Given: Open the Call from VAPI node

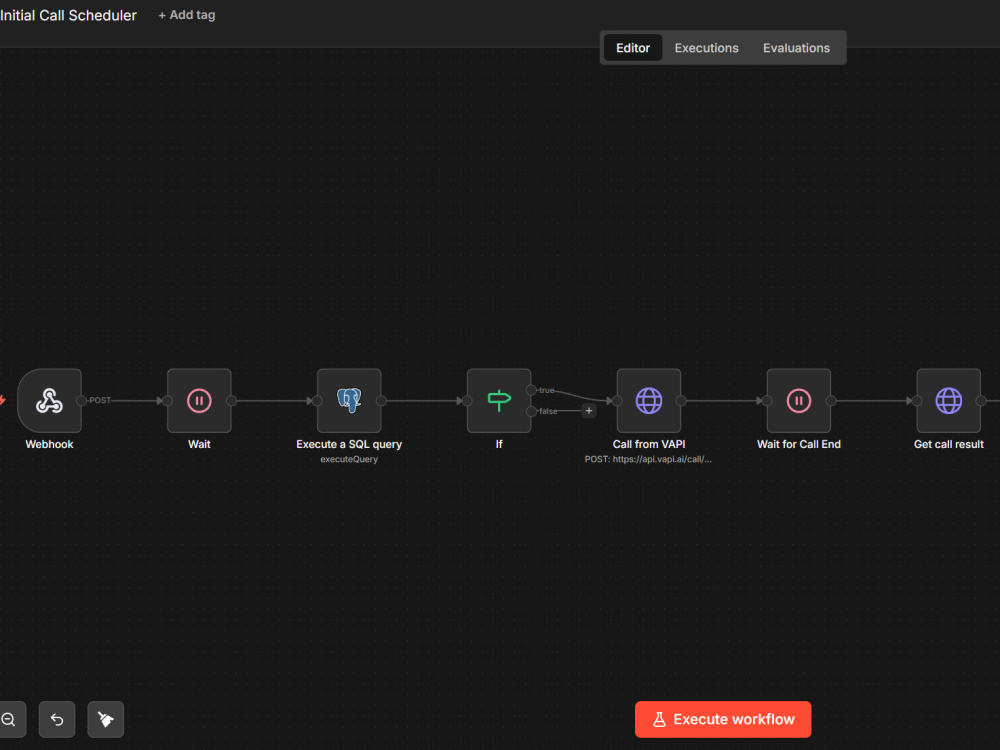Looking at the screenshot, I should tap(649, 401).
